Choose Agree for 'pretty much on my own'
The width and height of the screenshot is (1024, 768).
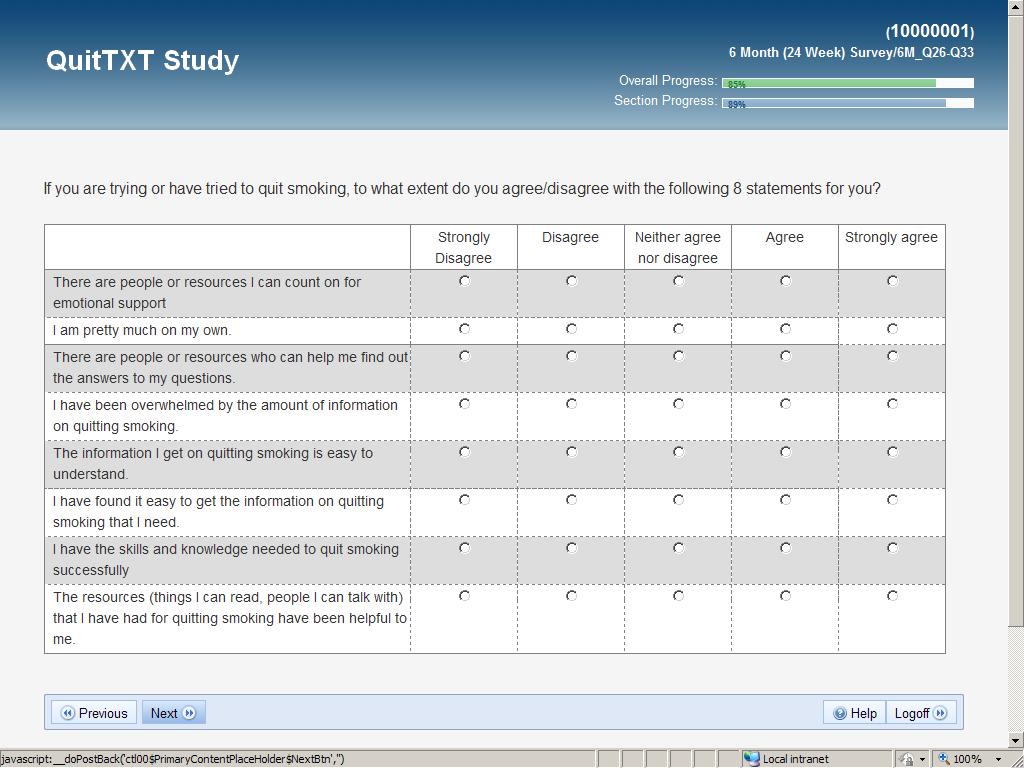point(786,328)
